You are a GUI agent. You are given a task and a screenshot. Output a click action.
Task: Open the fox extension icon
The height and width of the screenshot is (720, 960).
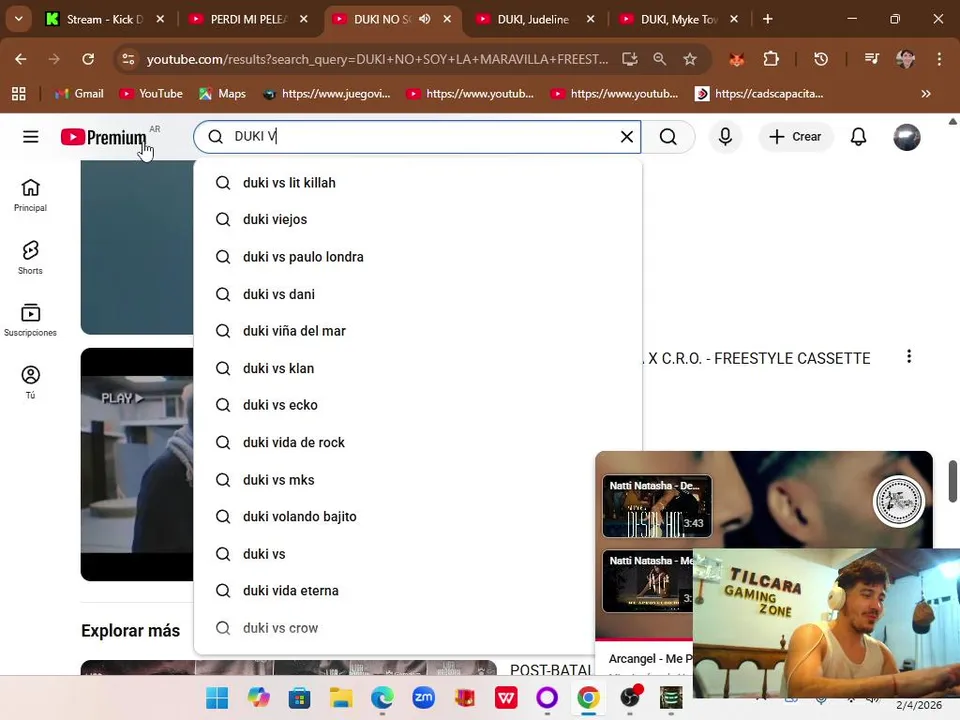pyautogui.click(x=737, y=59)
